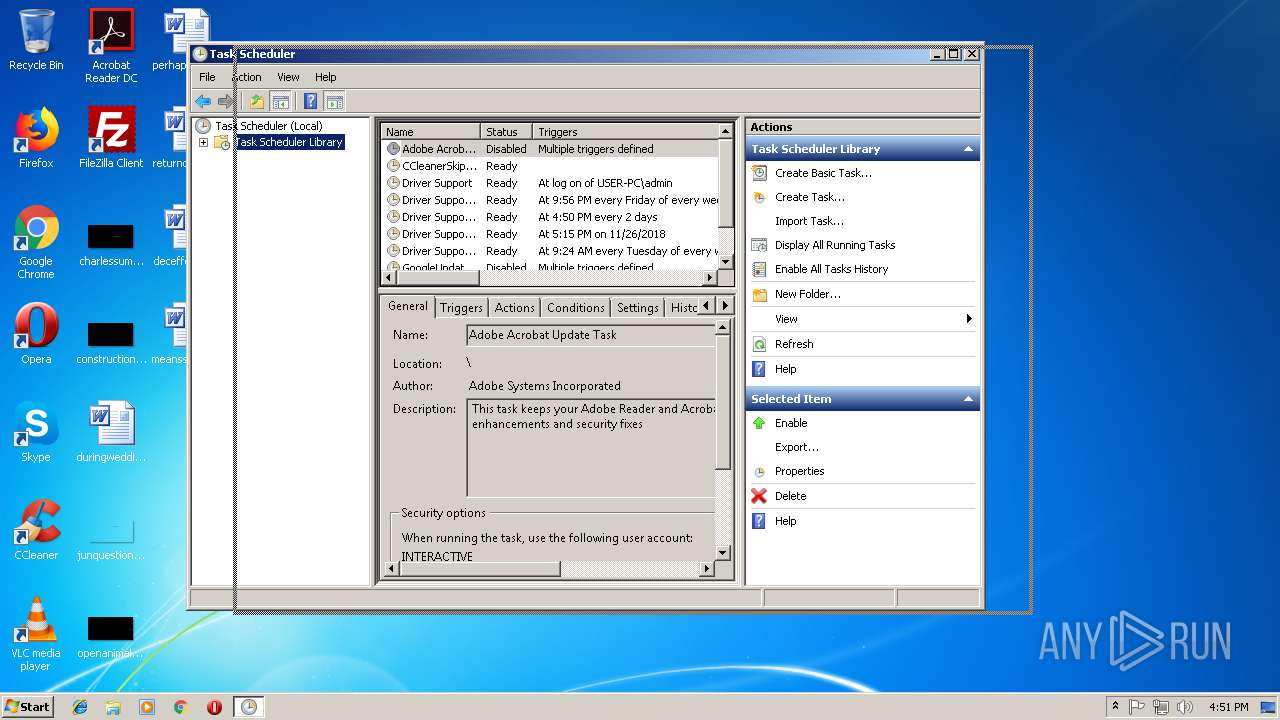Click the New Folder icon in Actions
The height and width of the screenshot is (720, 1280).
pos(759,294)
